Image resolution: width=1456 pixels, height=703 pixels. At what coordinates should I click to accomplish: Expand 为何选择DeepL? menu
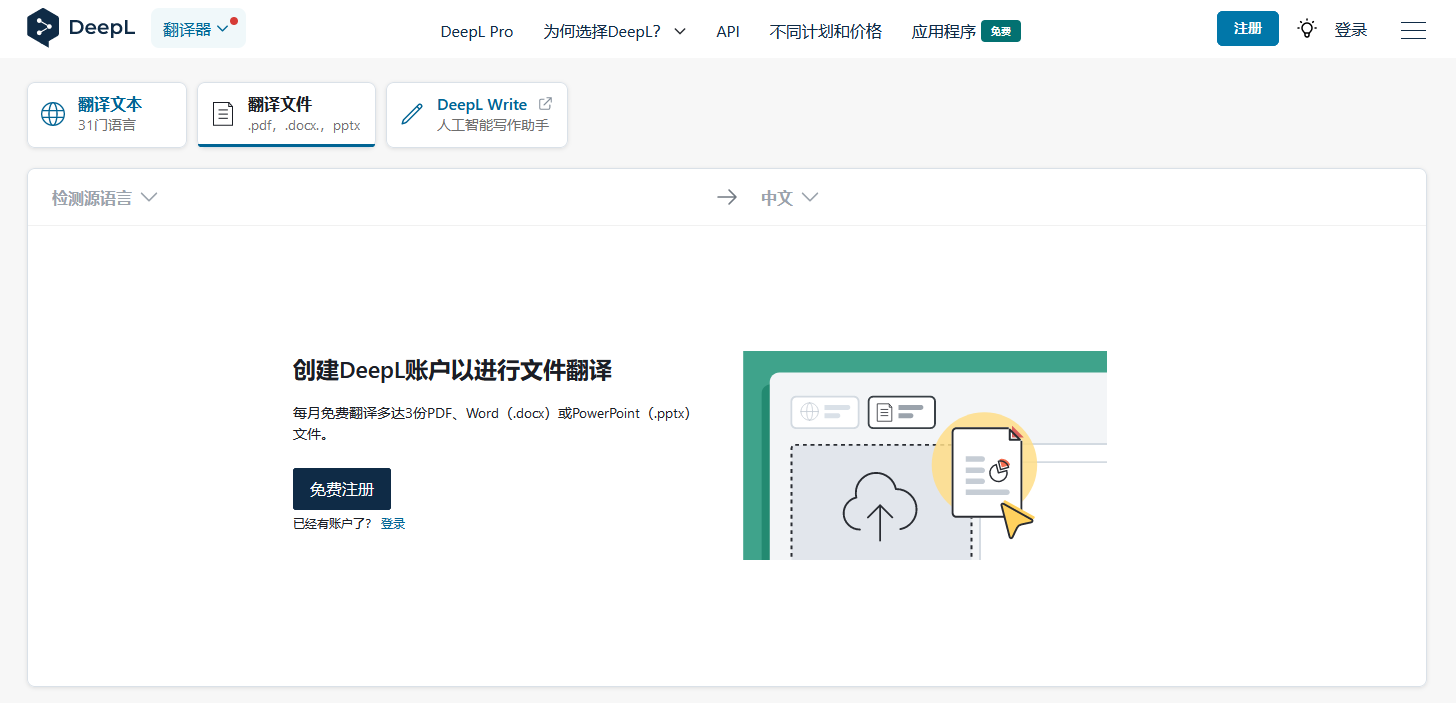615,31
